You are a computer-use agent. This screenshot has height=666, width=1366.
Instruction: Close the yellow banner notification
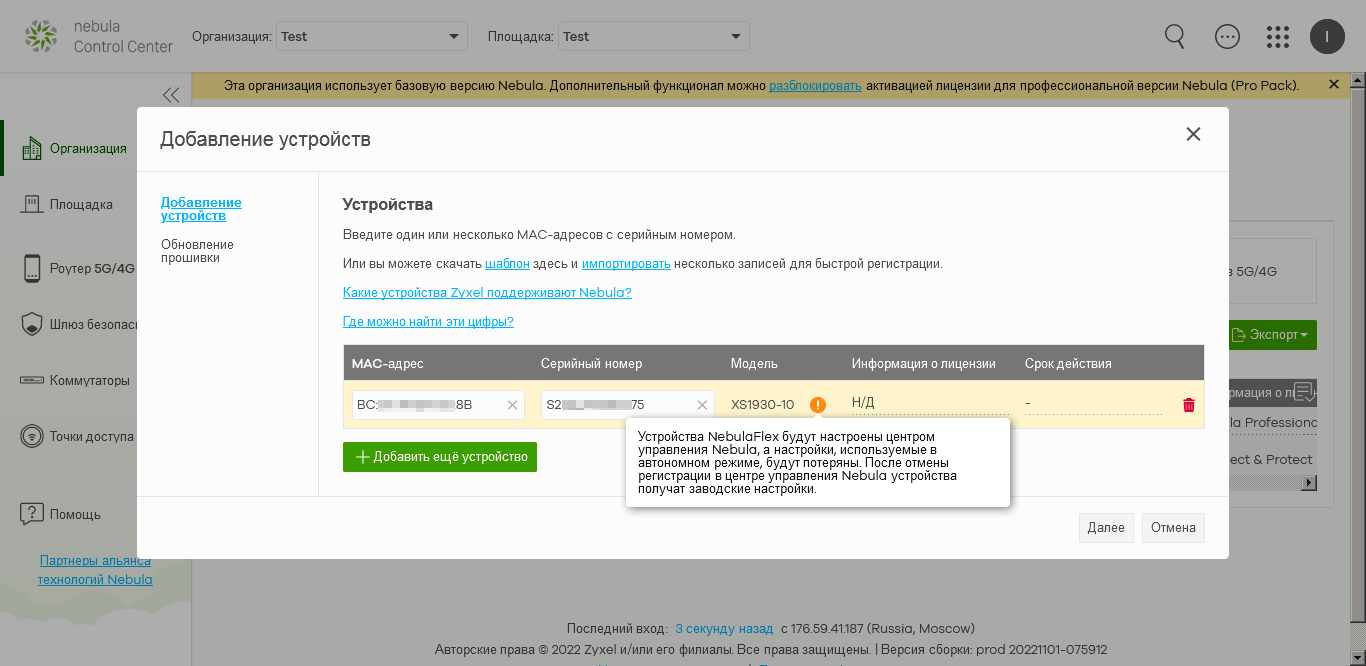coord(1333,85)
